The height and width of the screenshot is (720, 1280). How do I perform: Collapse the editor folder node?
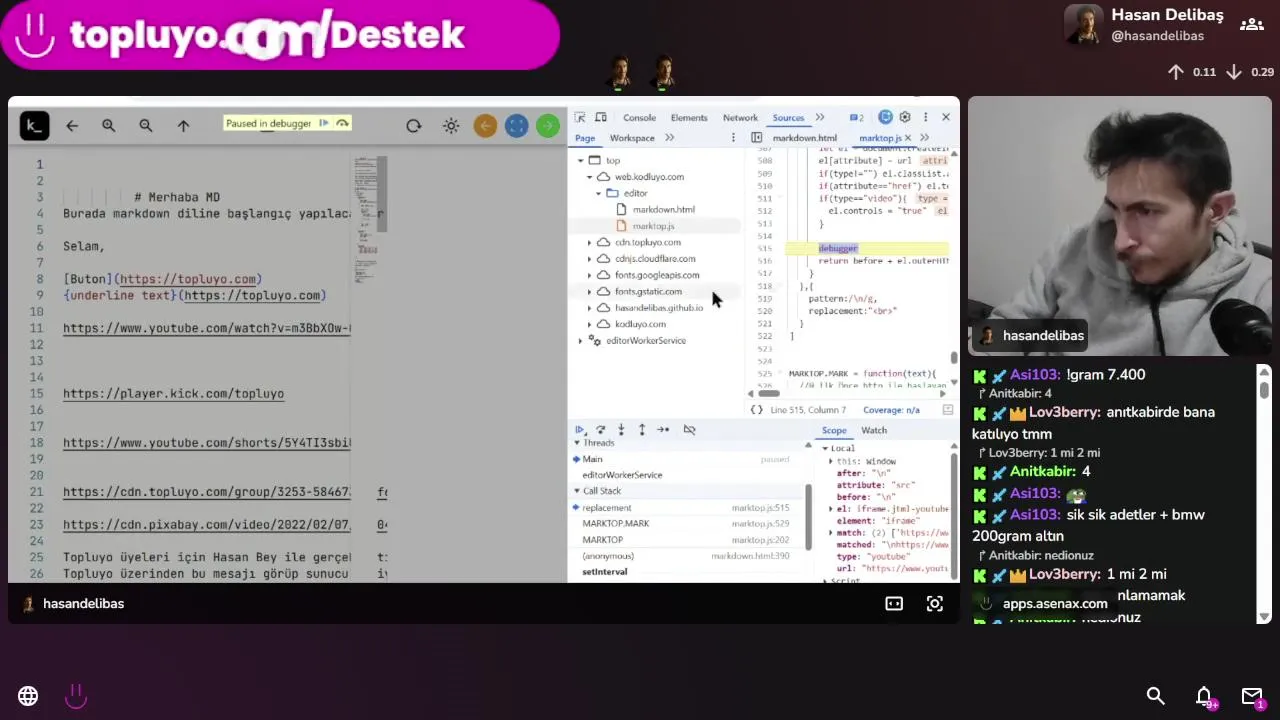(599, 193)
